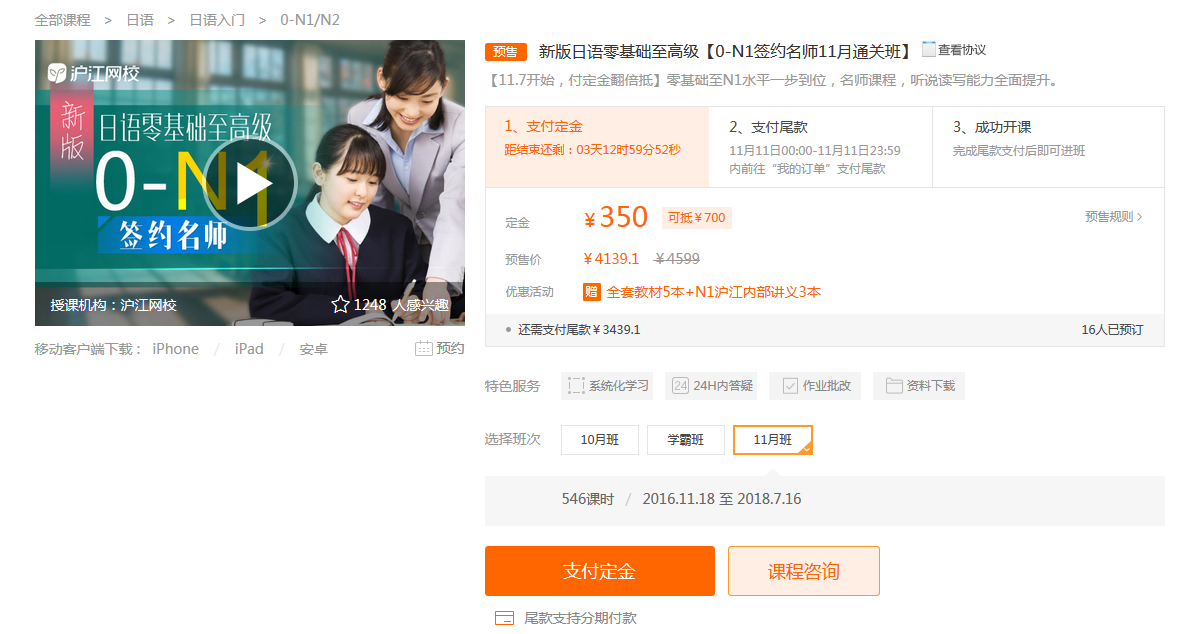Click the ￥350 deposit amount
The width and height of the screenshot is (1195, 634).
tap(616, 217)
